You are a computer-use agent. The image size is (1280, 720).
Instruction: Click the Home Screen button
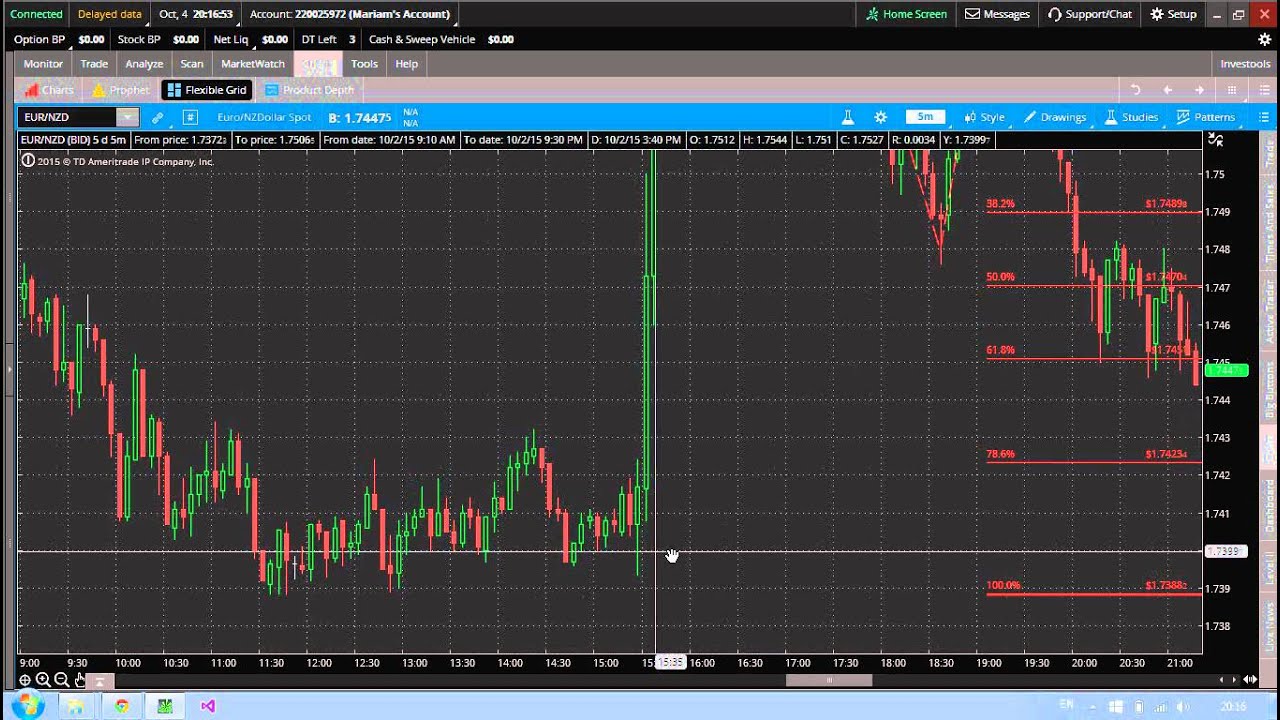click(x=906, y=14)
